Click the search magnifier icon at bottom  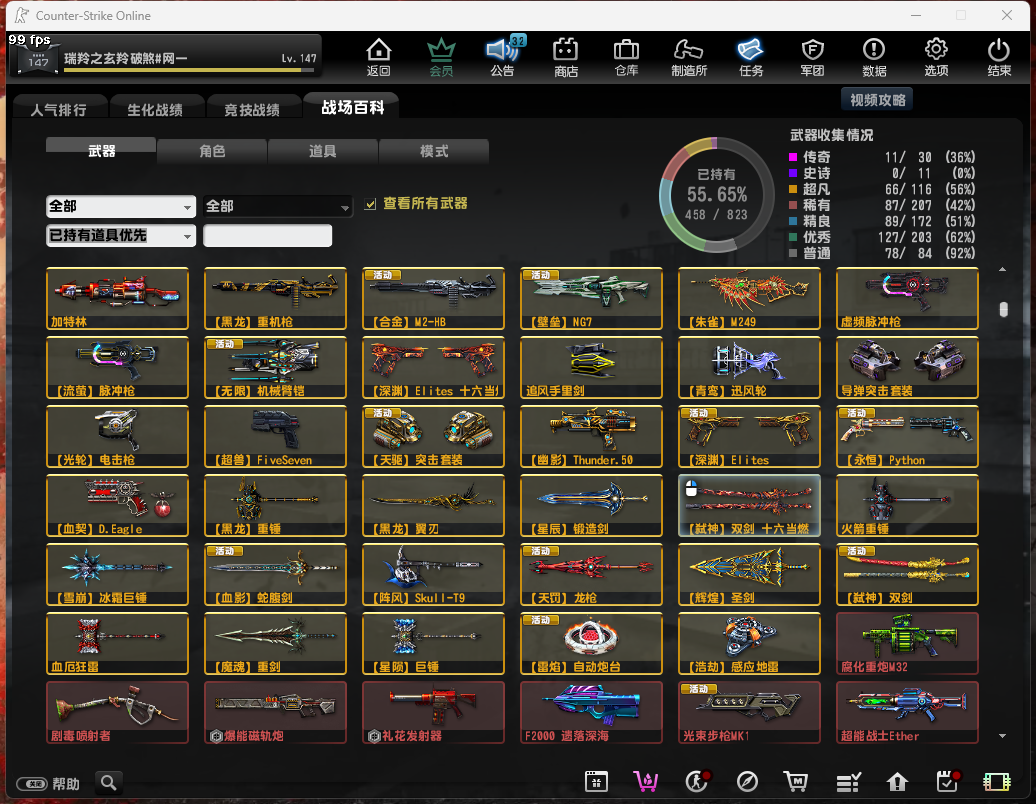pyautogui.click(x=109, y=783)
